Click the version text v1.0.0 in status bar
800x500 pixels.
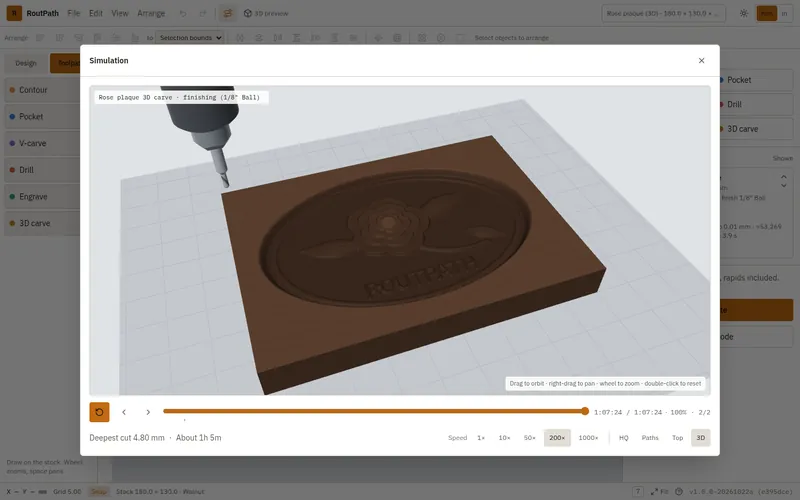[741, 492]
